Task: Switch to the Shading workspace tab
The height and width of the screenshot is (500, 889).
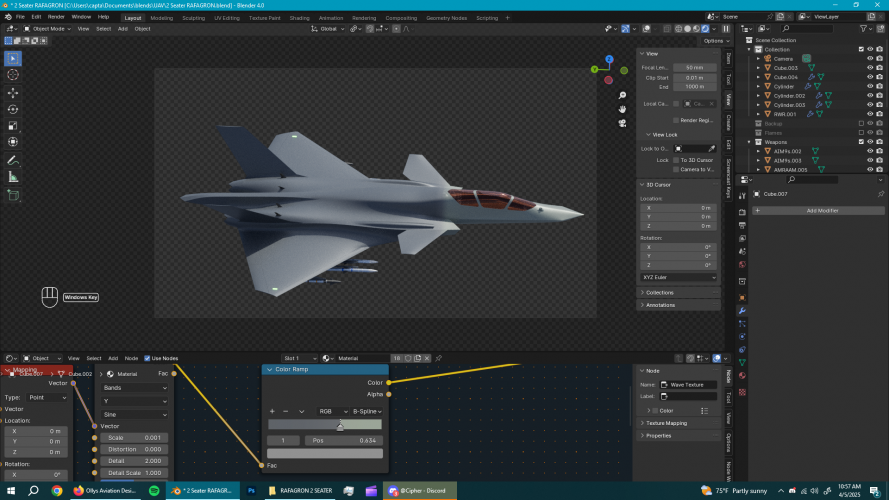Action: [x=299, y=18]
